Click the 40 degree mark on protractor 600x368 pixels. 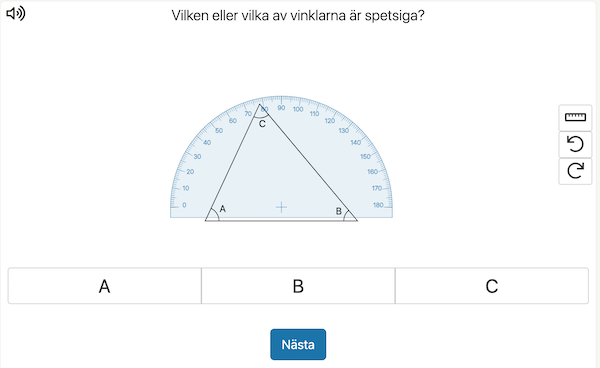(x=207, y=143)
